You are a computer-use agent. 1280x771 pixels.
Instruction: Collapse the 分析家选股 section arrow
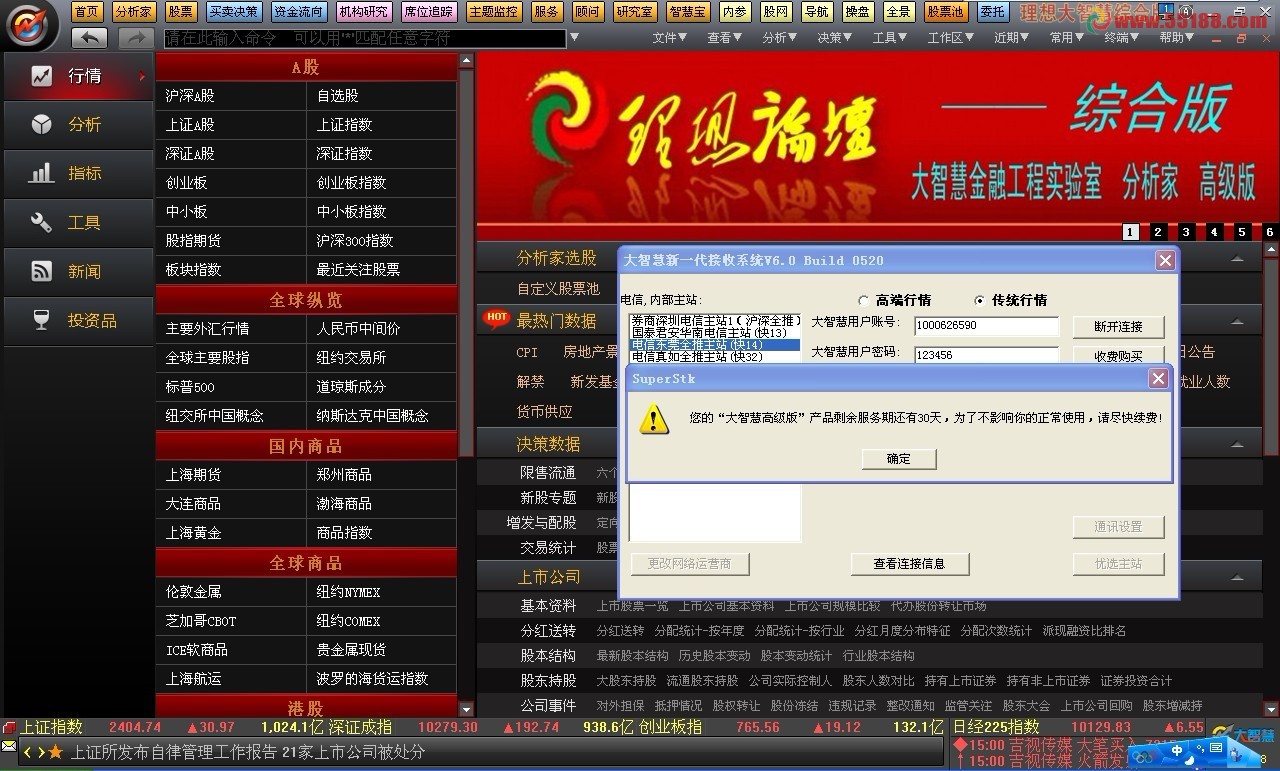point(1238,259)
